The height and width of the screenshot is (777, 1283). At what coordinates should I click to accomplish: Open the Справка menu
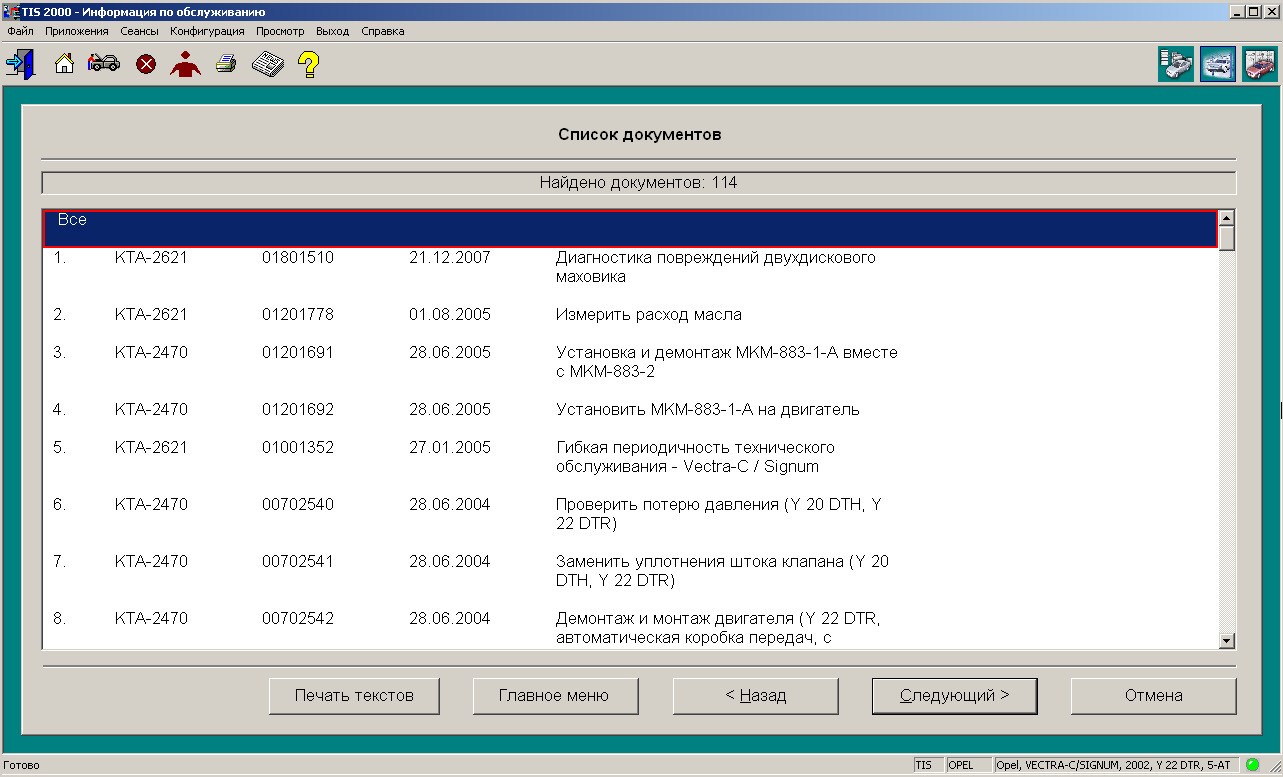tap(383, 31)
